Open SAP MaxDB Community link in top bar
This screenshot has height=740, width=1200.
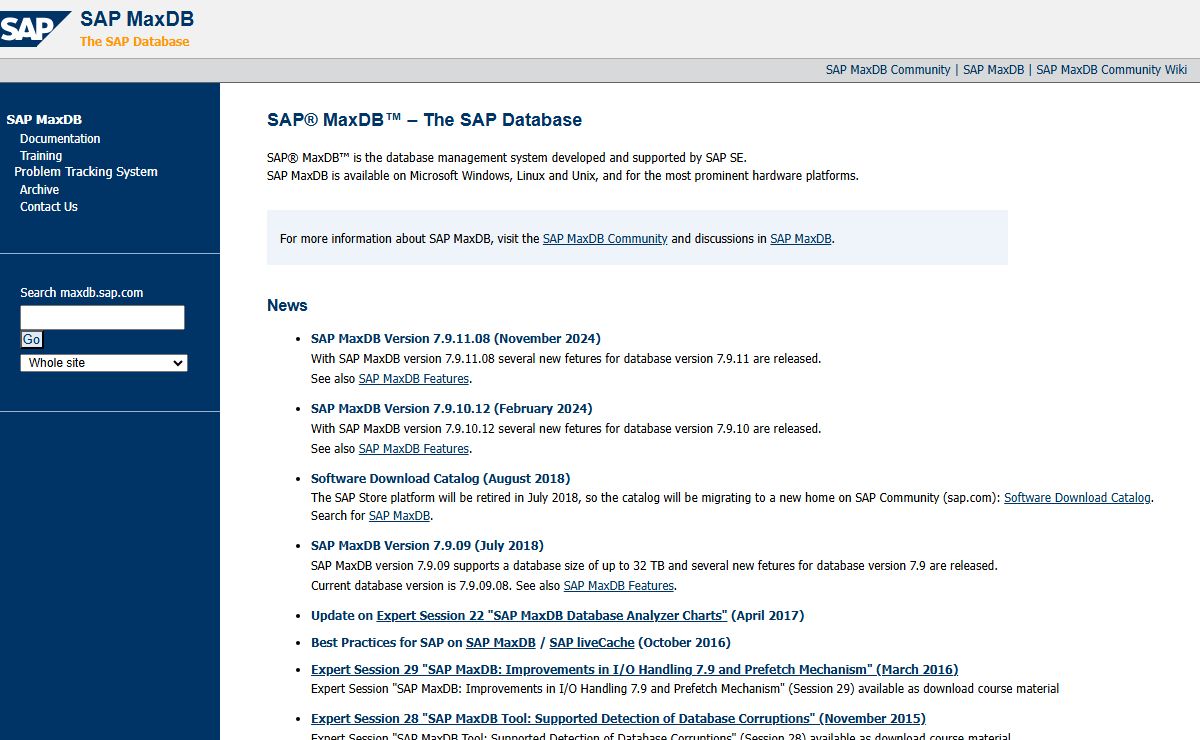(x=888, y=70)
